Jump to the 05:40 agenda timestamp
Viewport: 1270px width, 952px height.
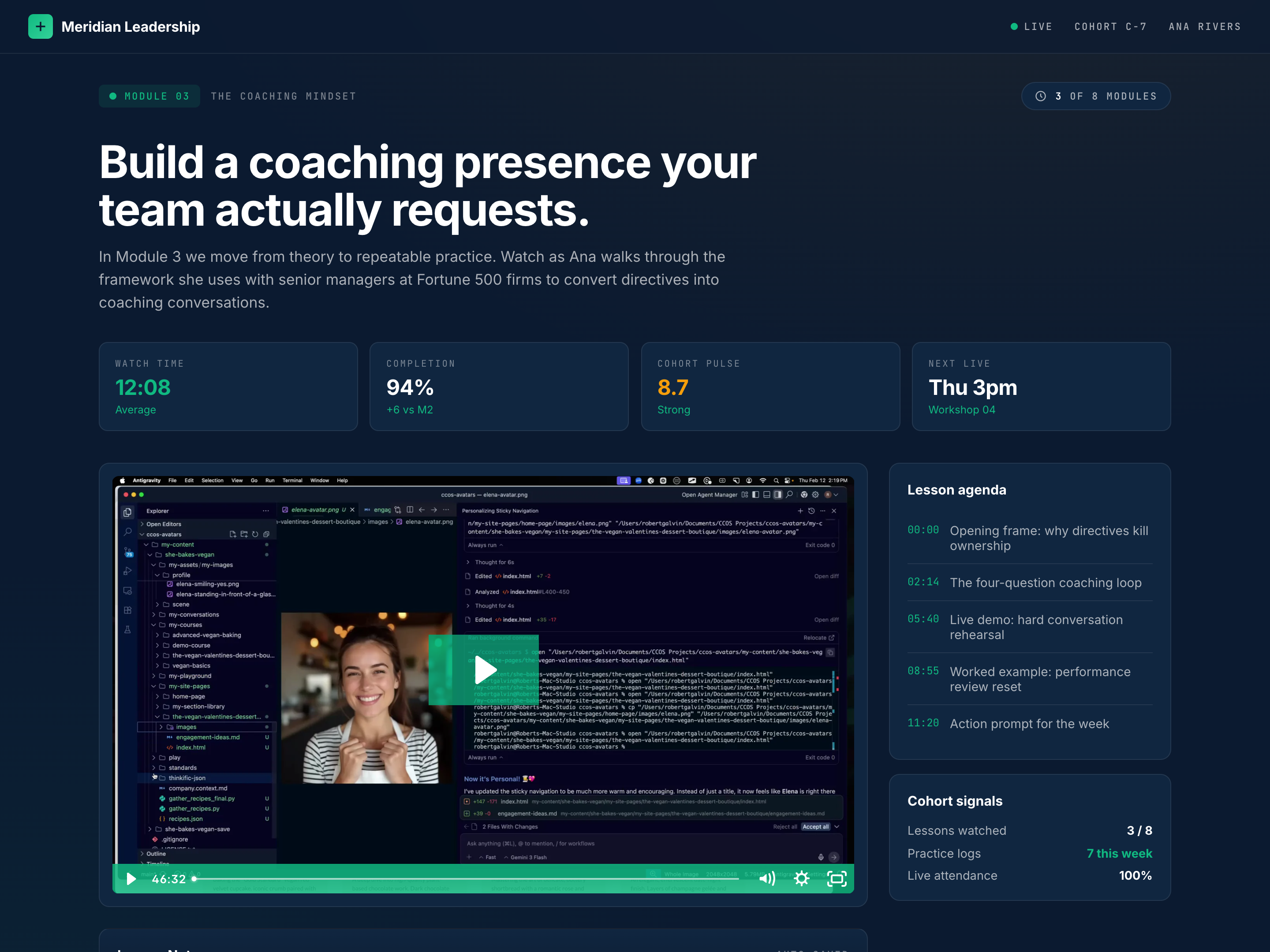[923, 619]
